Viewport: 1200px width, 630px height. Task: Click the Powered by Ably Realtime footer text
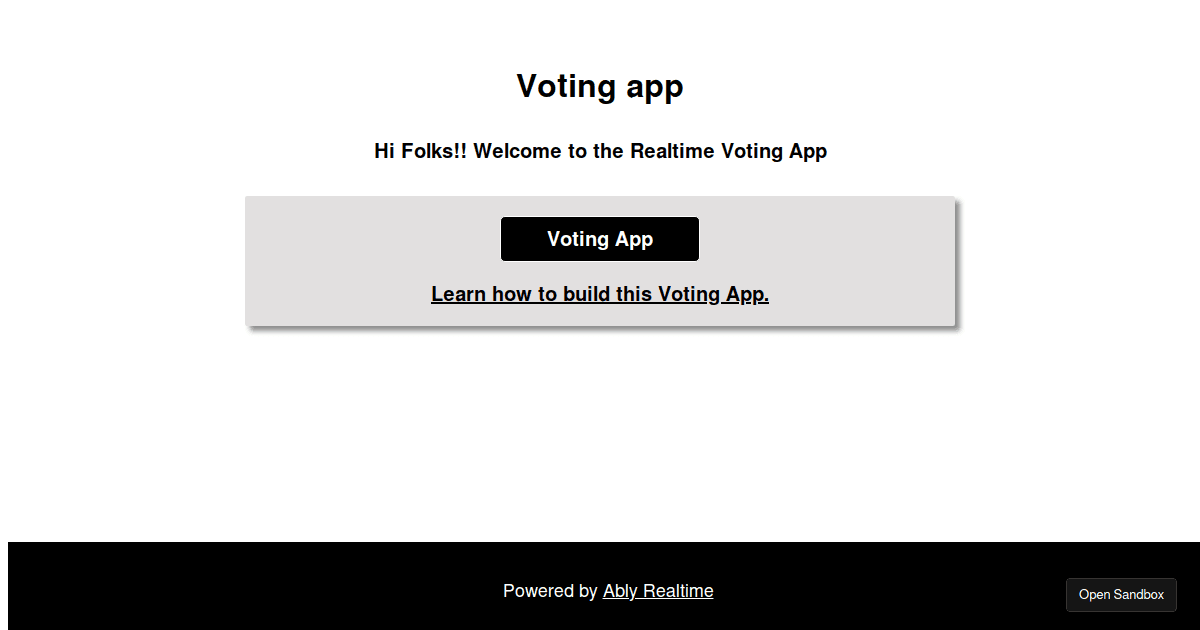click(x=607, y=591)
